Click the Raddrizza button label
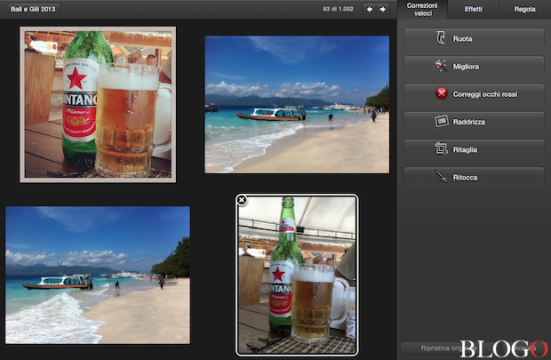Image resolution: width=551 pixels, height=360 pixels. [x=469, y=122]
